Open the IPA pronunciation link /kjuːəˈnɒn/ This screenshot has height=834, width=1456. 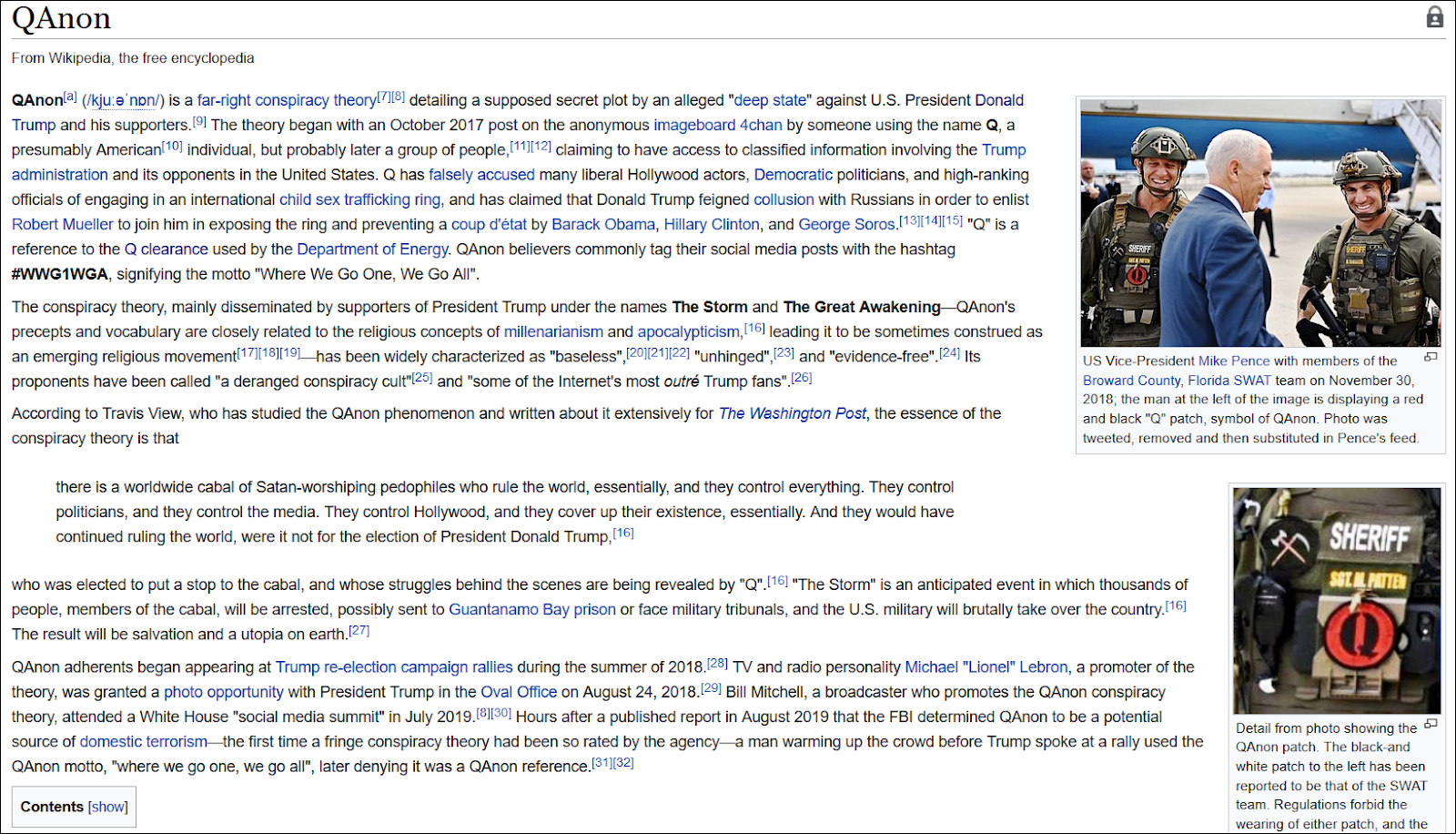(x=123, y=100)
